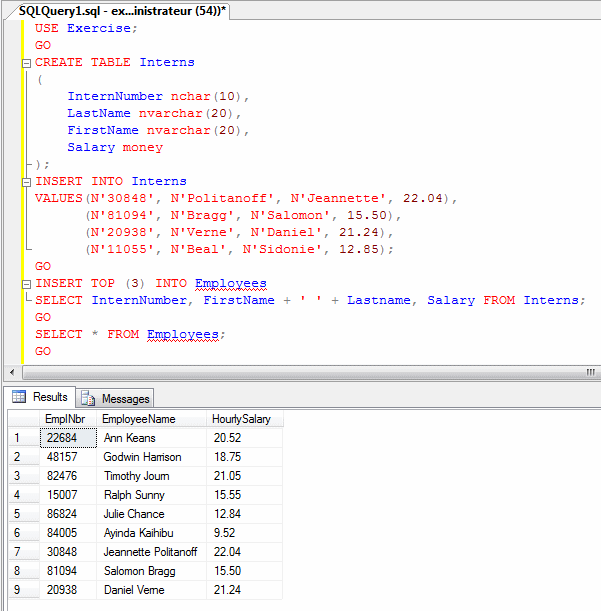Click salary cell 9.52

[244, 533]
